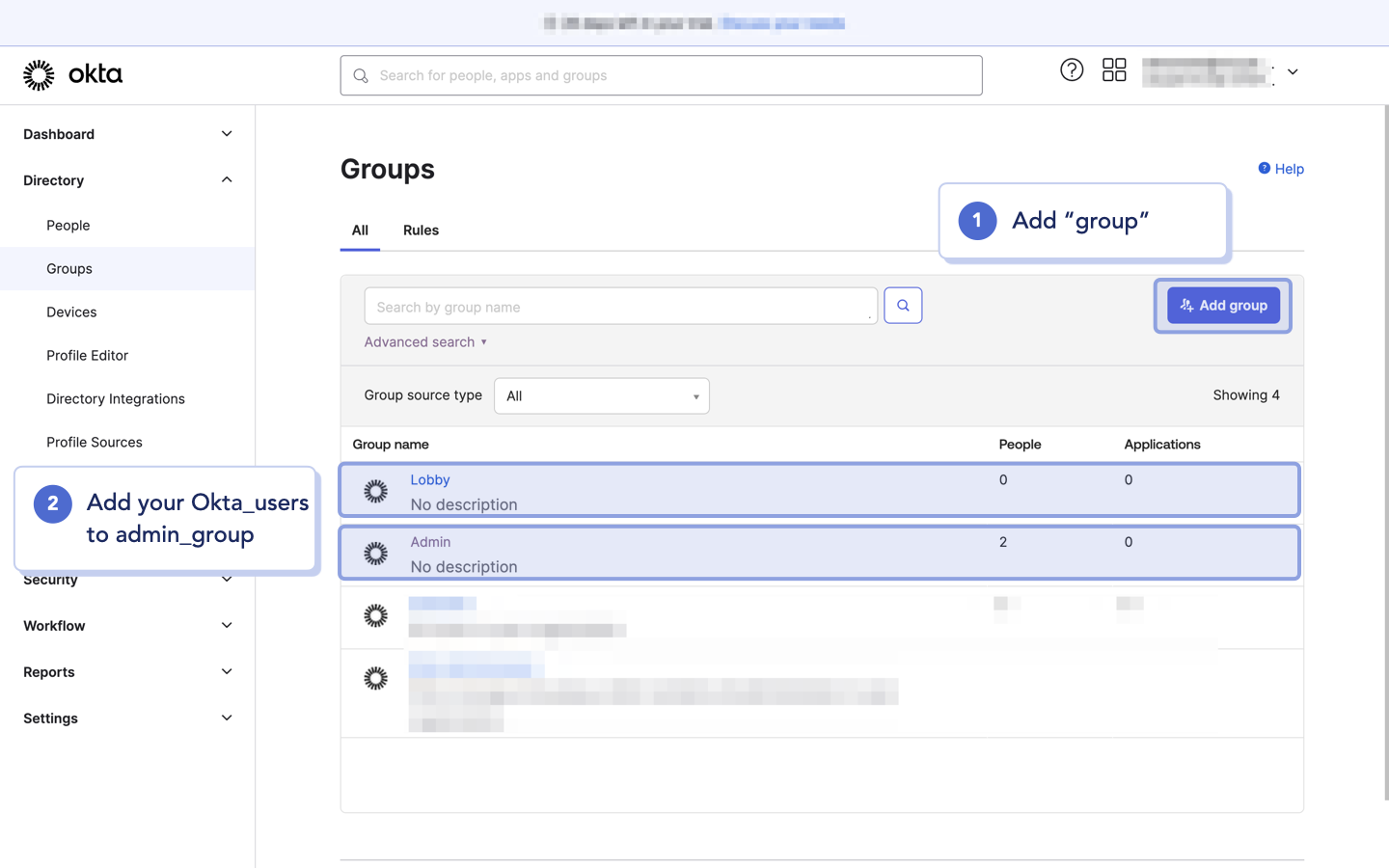This screenshot has height=868, width=1389.
Task: Click the Admin group's Okta badge icon
Action: pos(375,554)
